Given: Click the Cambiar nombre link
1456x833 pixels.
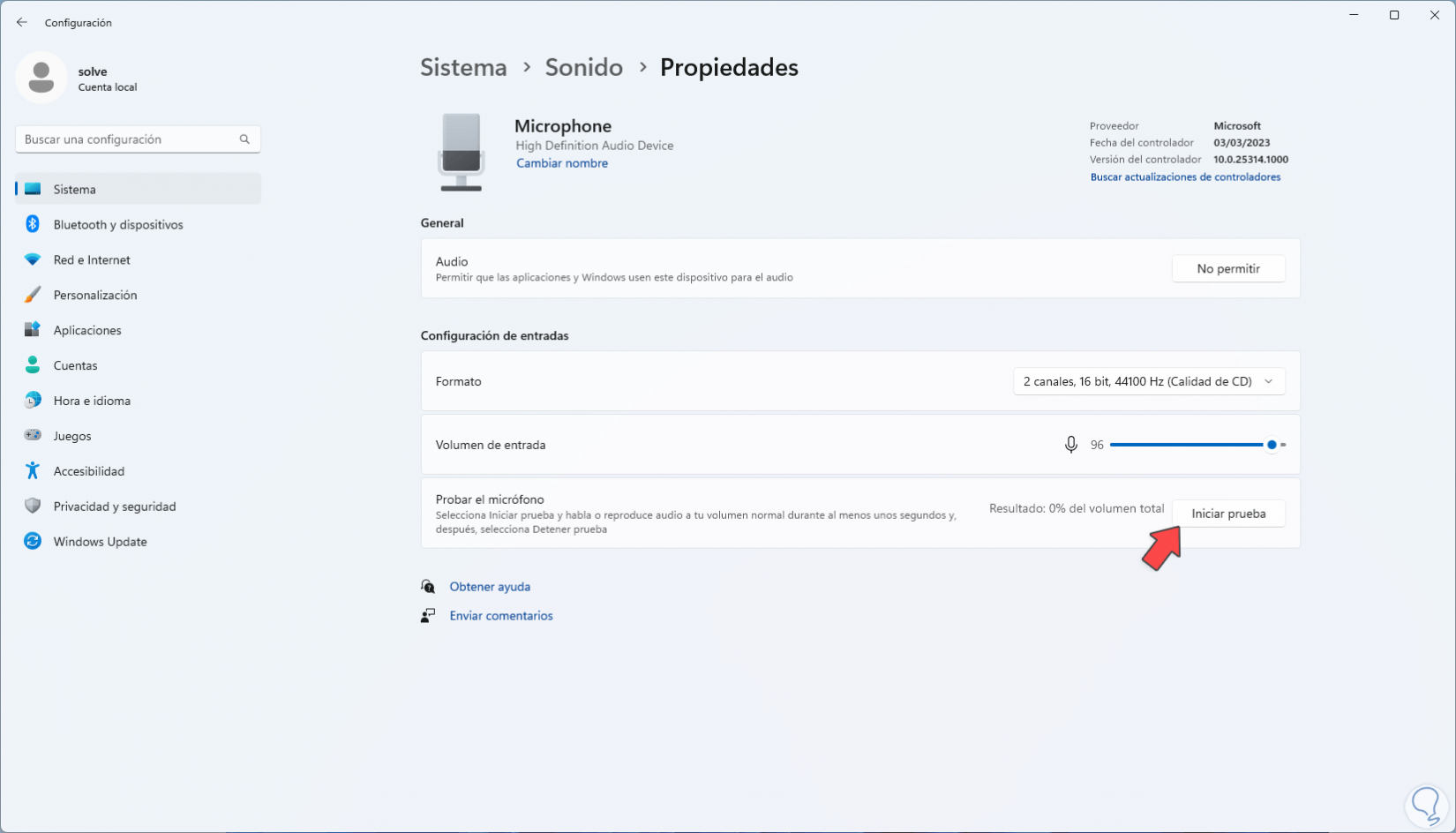Looking at the screenshot, I should (562, 163).
